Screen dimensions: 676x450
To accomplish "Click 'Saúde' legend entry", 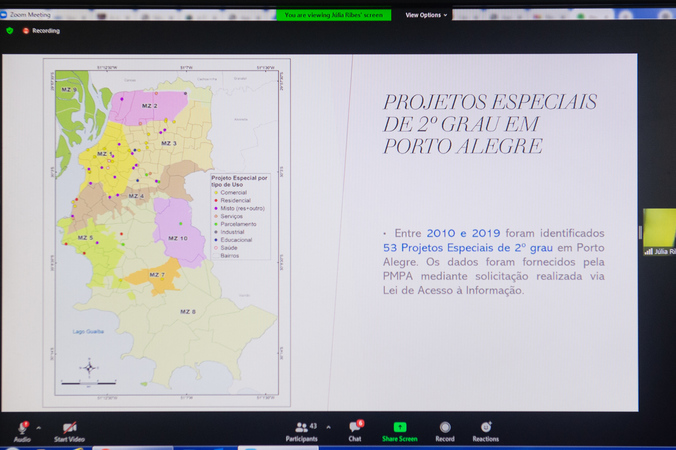I will pos(225,248).
